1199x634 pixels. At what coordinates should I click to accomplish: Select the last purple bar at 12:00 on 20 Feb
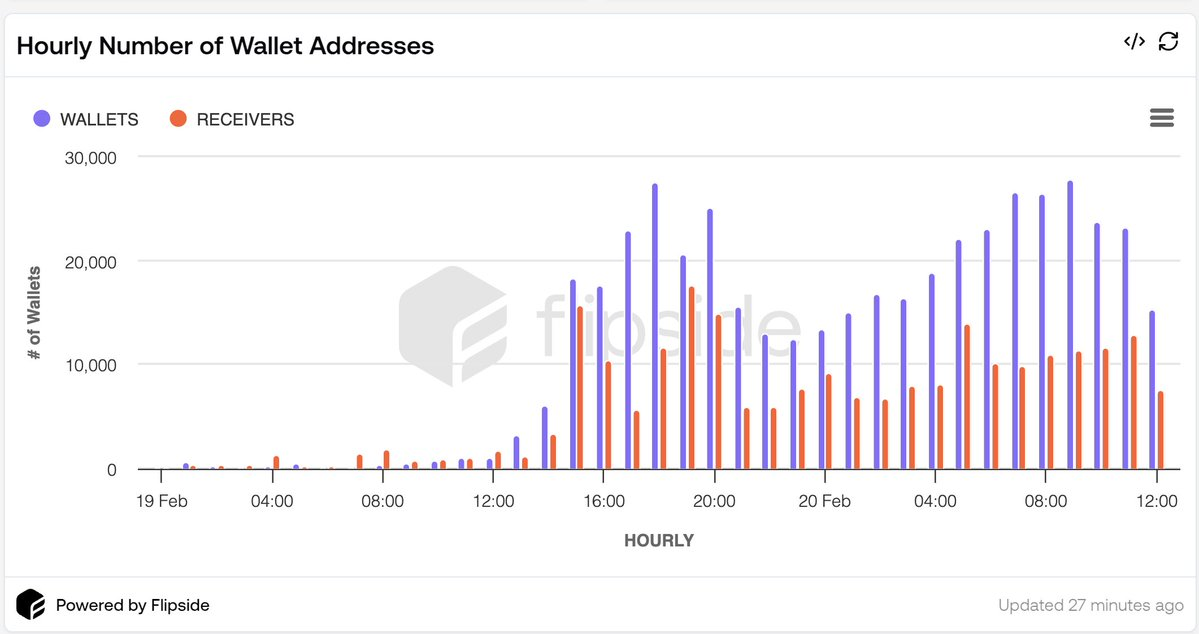click(x=1152, y=390)
